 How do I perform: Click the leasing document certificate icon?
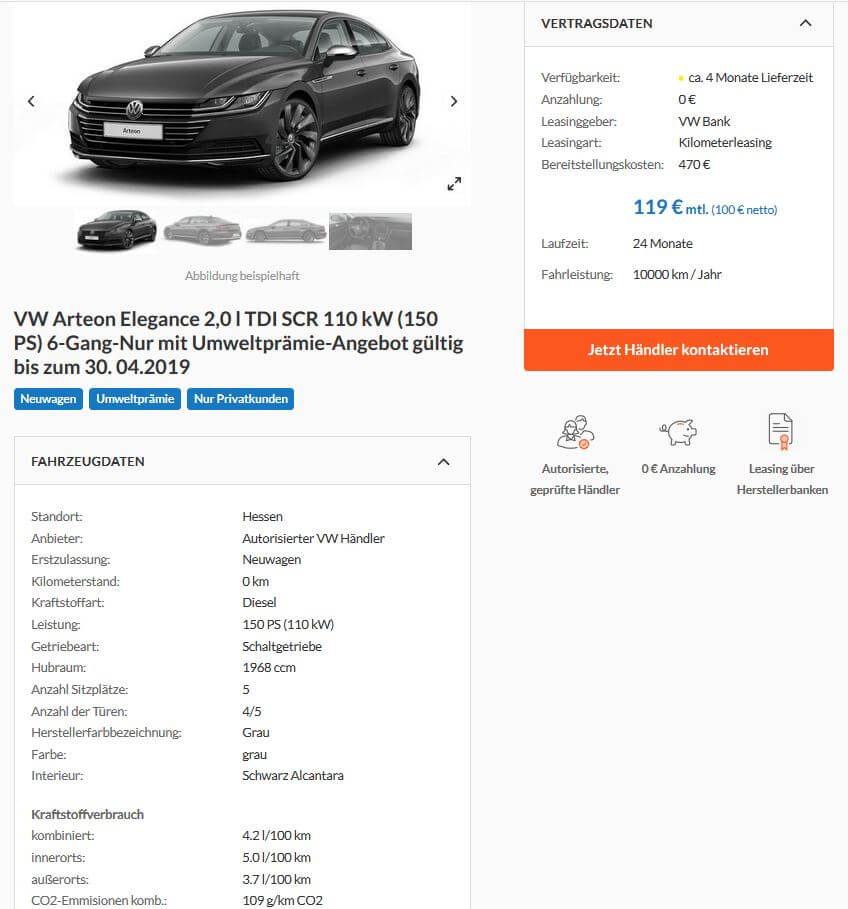pyautogui.click(x=781, y=431)
